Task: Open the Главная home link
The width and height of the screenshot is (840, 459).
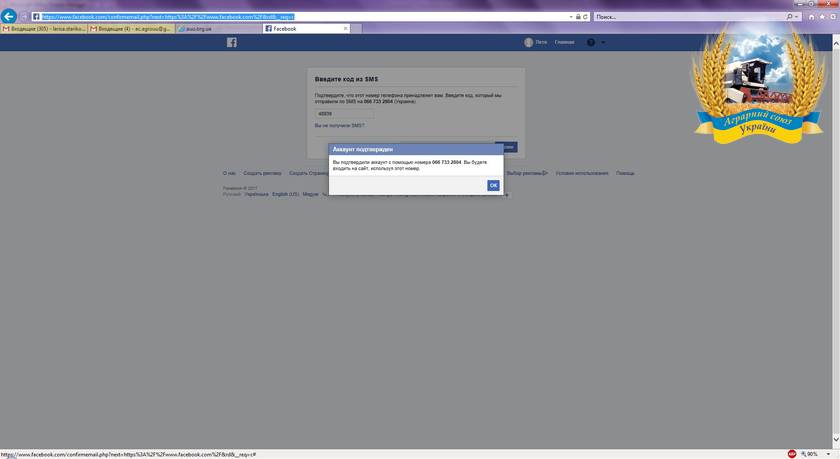Action: [x=564, y=42]
